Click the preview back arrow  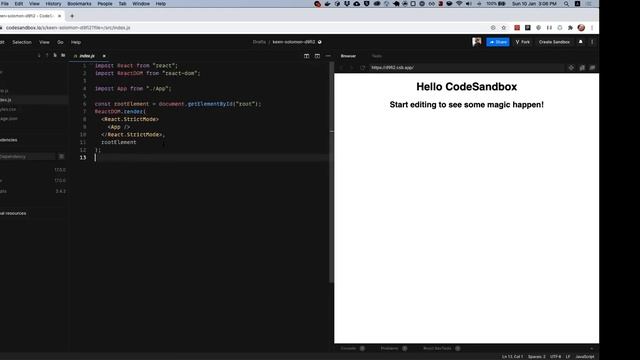tap(341, 68)
